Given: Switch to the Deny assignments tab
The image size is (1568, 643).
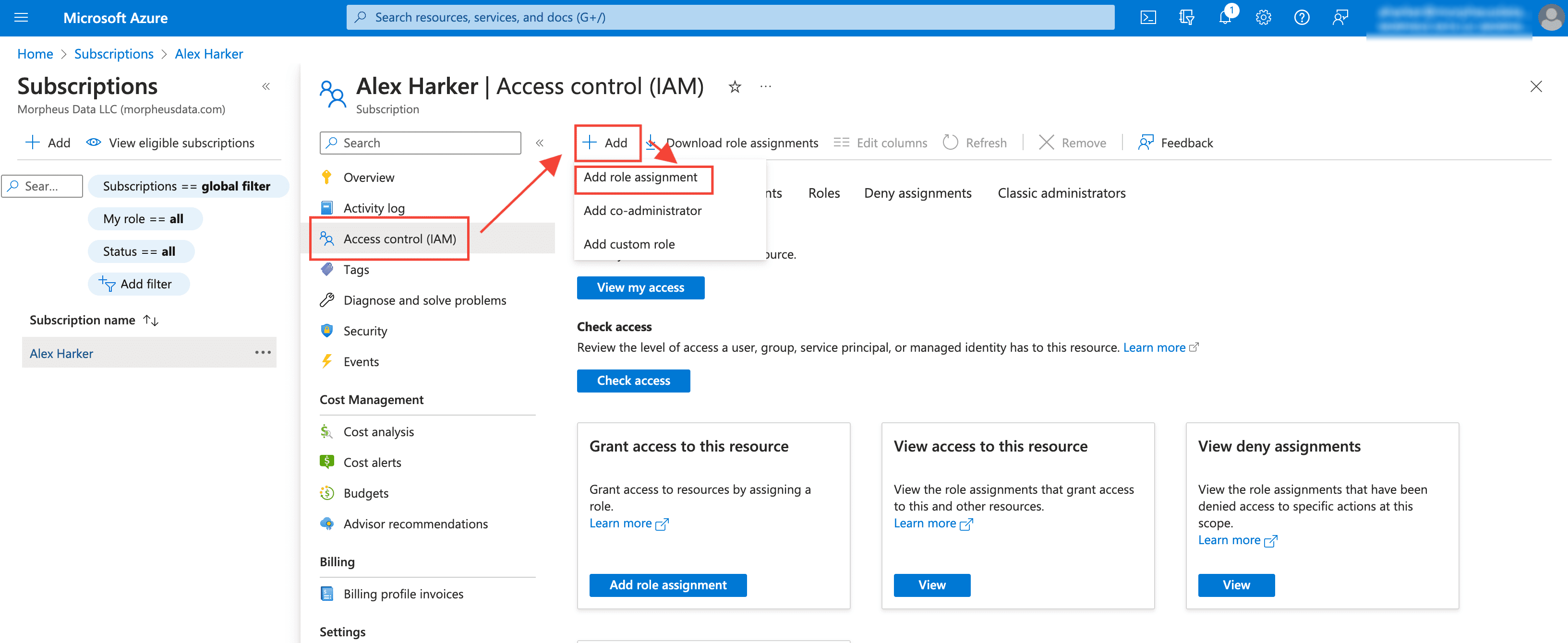Looking at the screenshot, I should tap(917, 193).
